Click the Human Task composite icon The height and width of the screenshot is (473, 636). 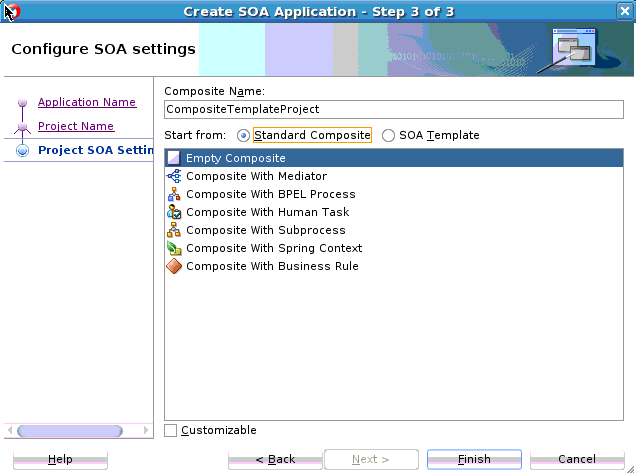(174, 212)
